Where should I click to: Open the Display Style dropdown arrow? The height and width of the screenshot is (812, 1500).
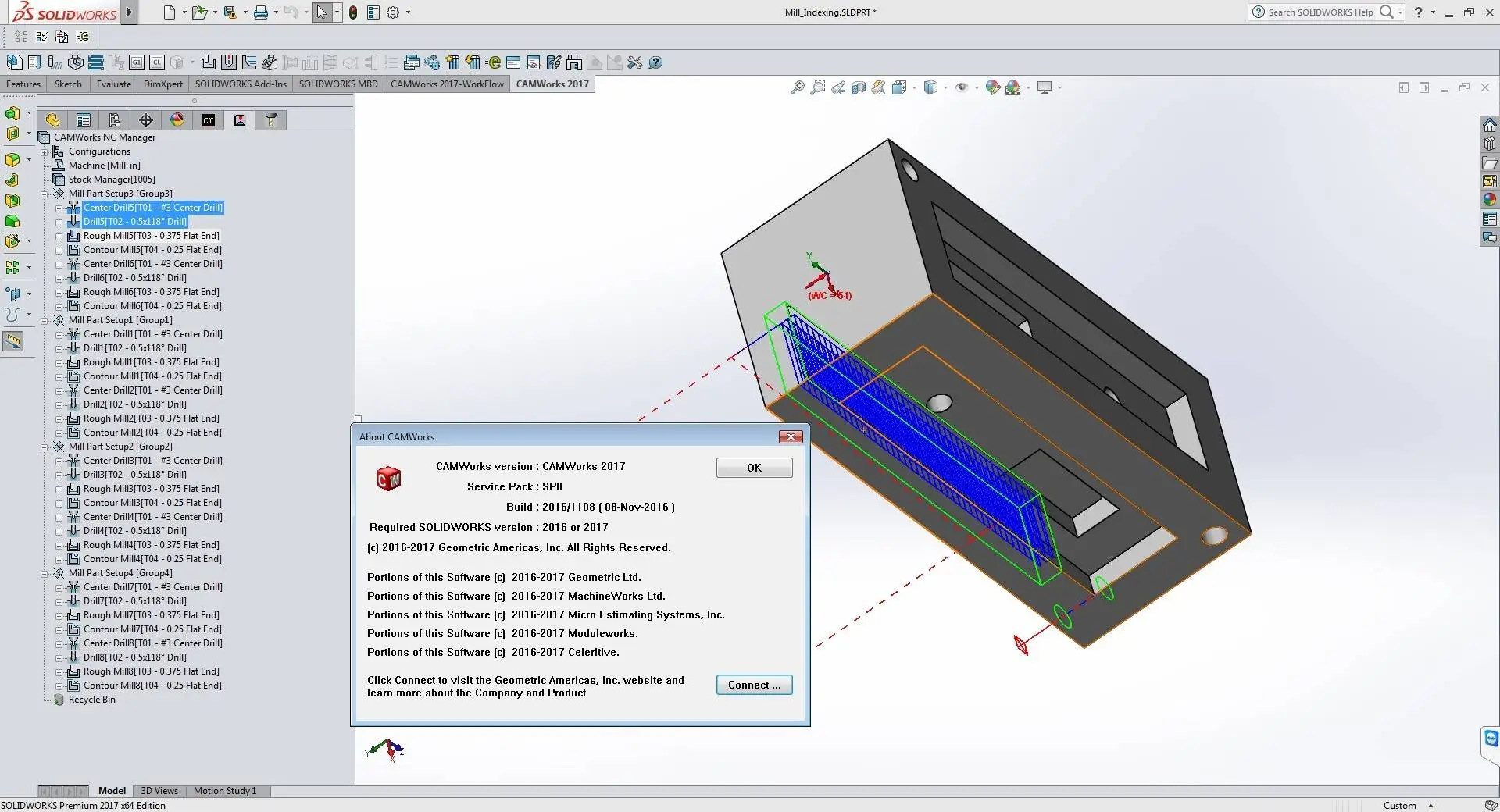click(x=945, y=87)
